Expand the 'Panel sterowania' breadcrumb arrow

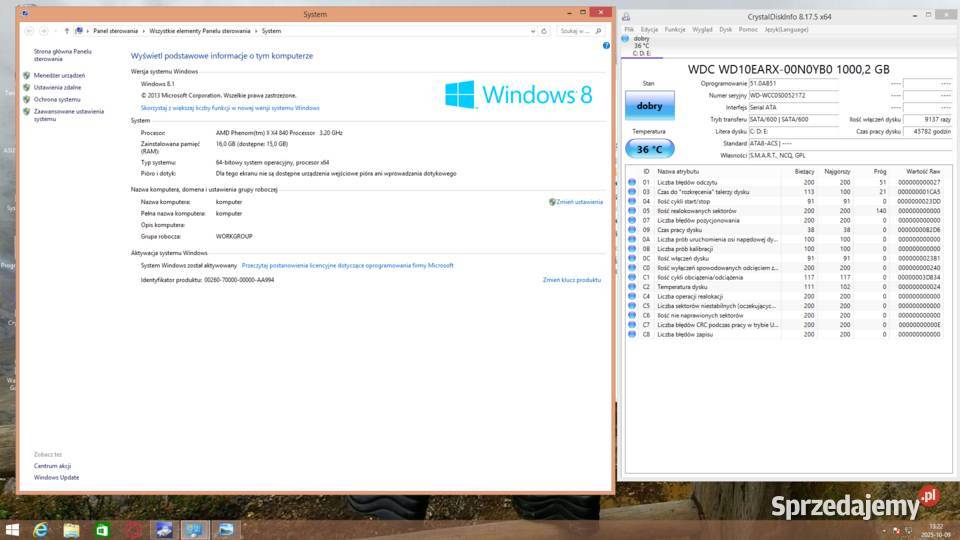[x=144, y=31]
